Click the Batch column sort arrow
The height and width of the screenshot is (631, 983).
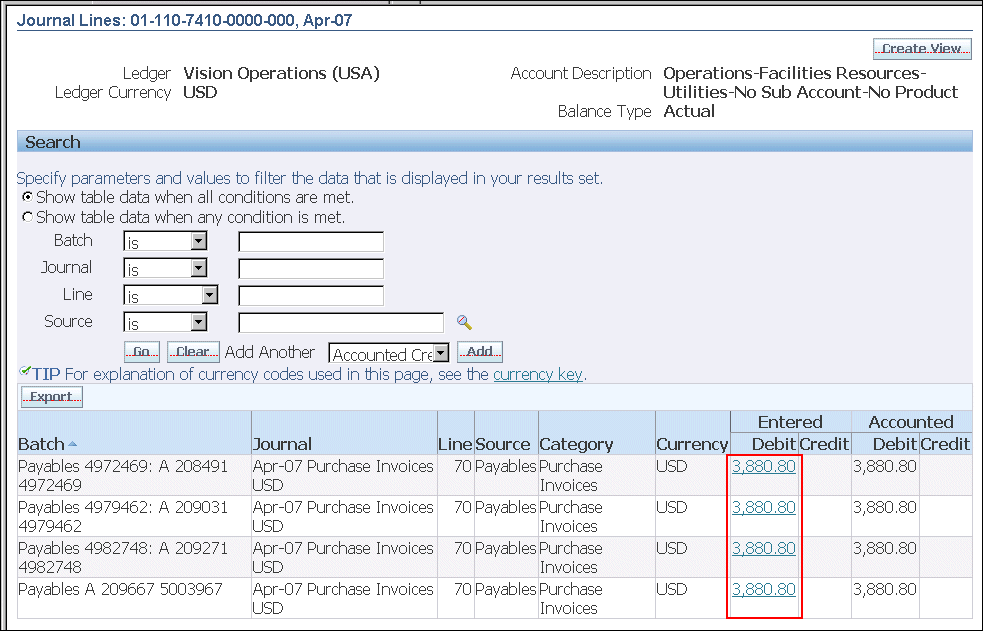coord(73,444)
